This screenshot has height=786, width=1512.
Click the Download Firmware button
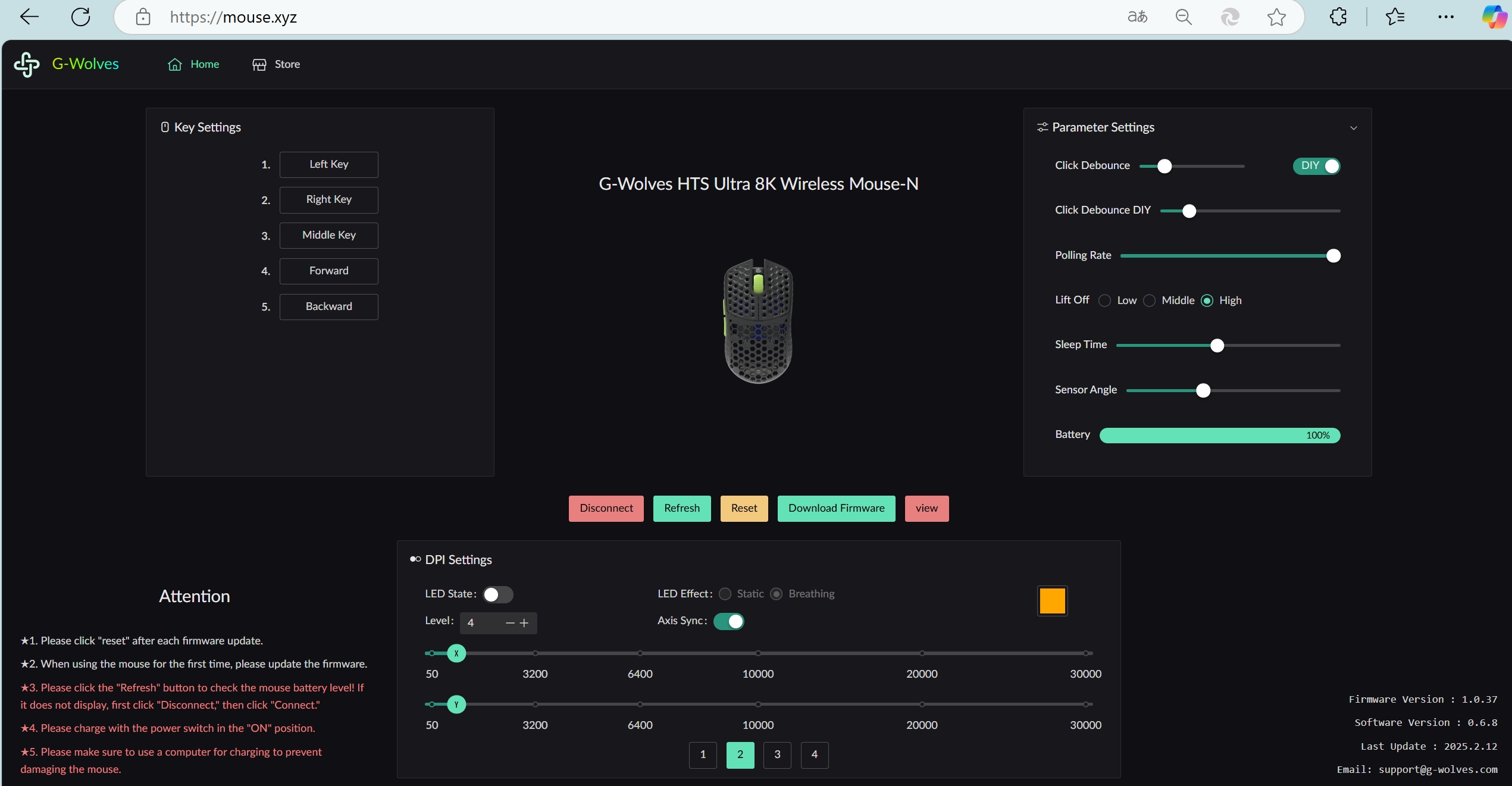[x=836, y=508]
